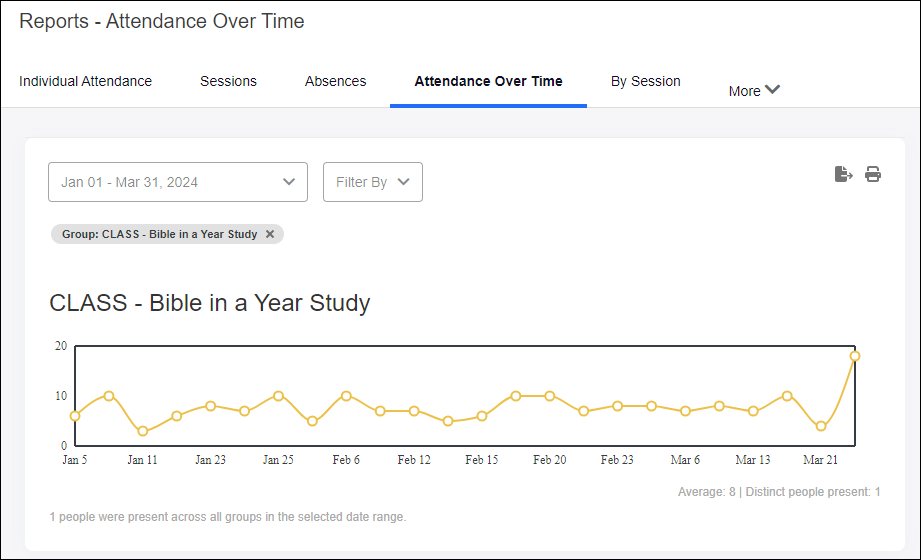Click the low data point above Jan 11
The image size is (921, 560).
(143, 431)
